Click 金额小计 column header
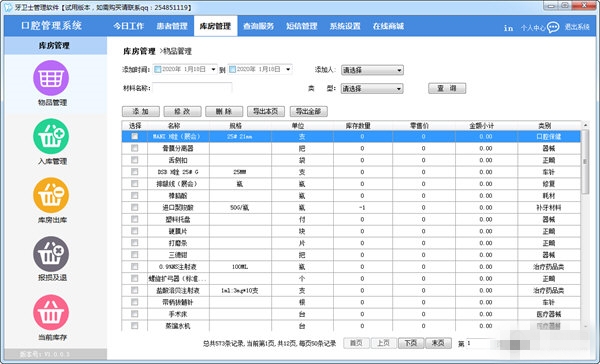 [x=481, y=126]
